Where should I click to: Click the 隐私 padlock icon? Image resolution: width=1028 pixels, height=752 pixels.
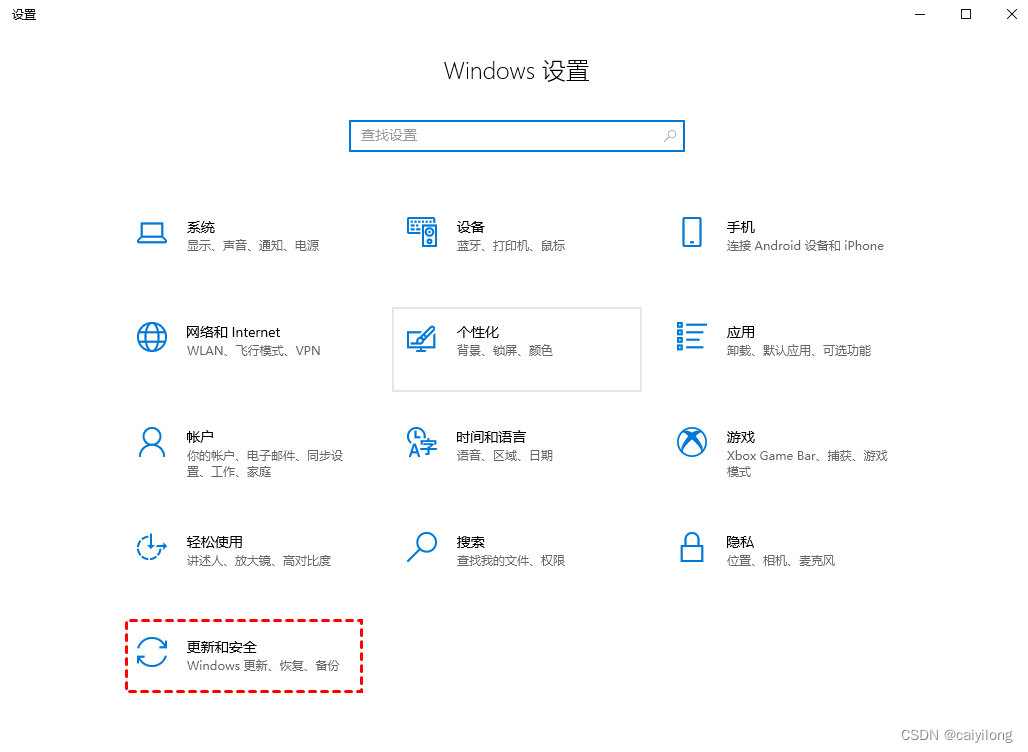pyautogui.click(x=692, y=547)
